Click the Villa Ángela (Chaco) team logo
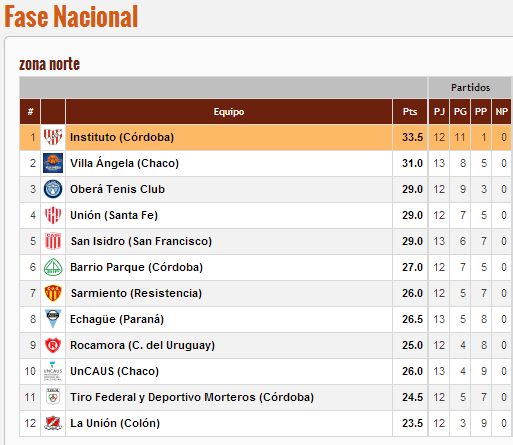The height and width of the screenshot is (445, 513). (53, 163)
